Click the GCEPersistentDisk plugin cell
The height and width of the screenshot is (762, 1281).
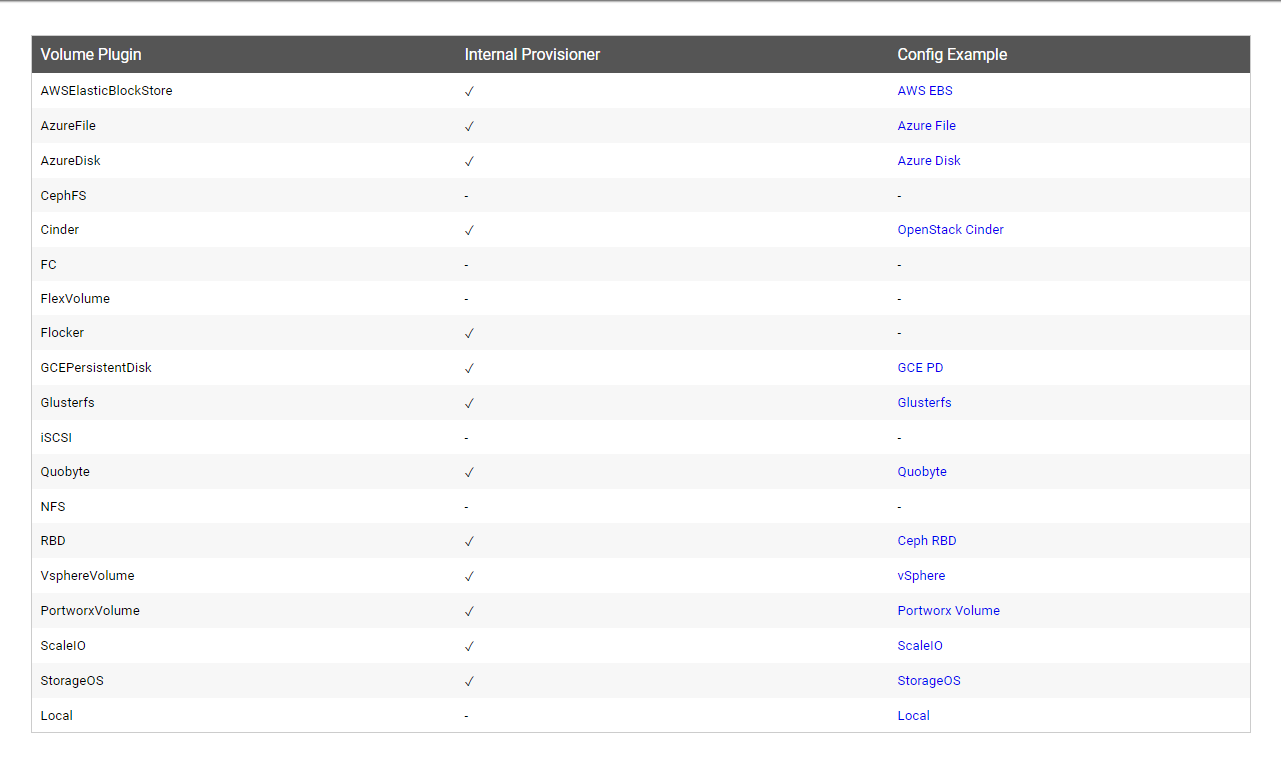(x=96, y=368)
